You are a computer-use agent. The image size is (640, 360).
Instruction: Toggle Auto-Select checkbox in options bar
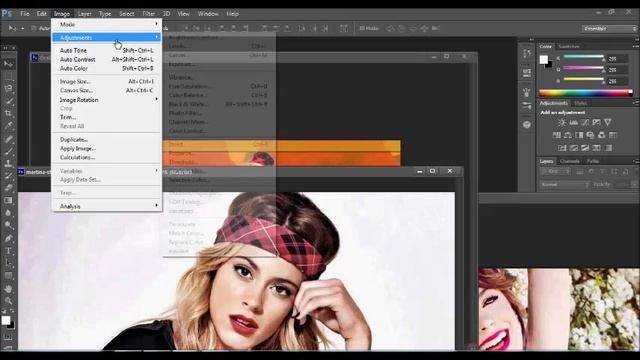click(34, 29)
